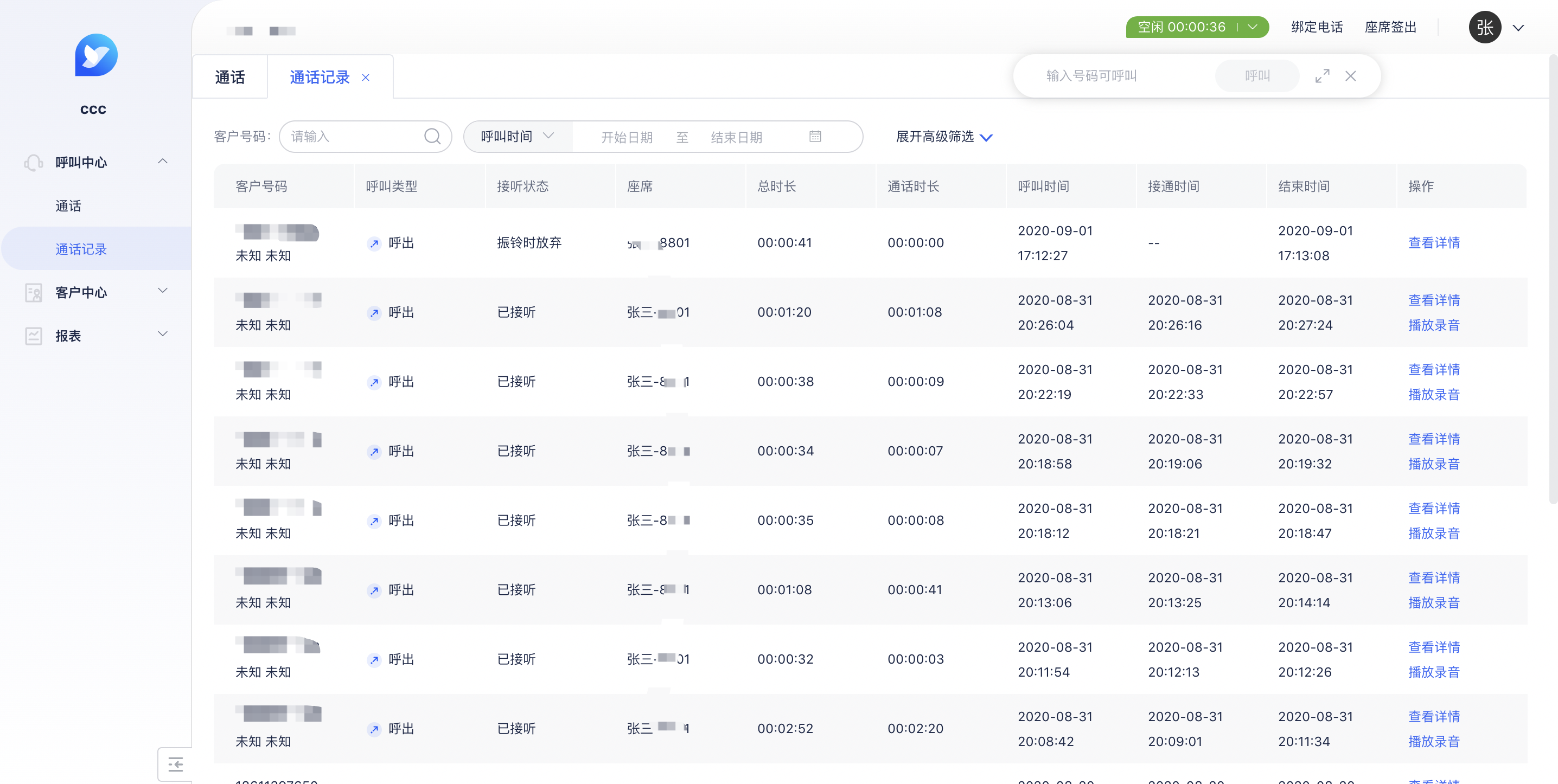
Task: Click the 报表 chart icon in sidebar
Action: [34, 336]
